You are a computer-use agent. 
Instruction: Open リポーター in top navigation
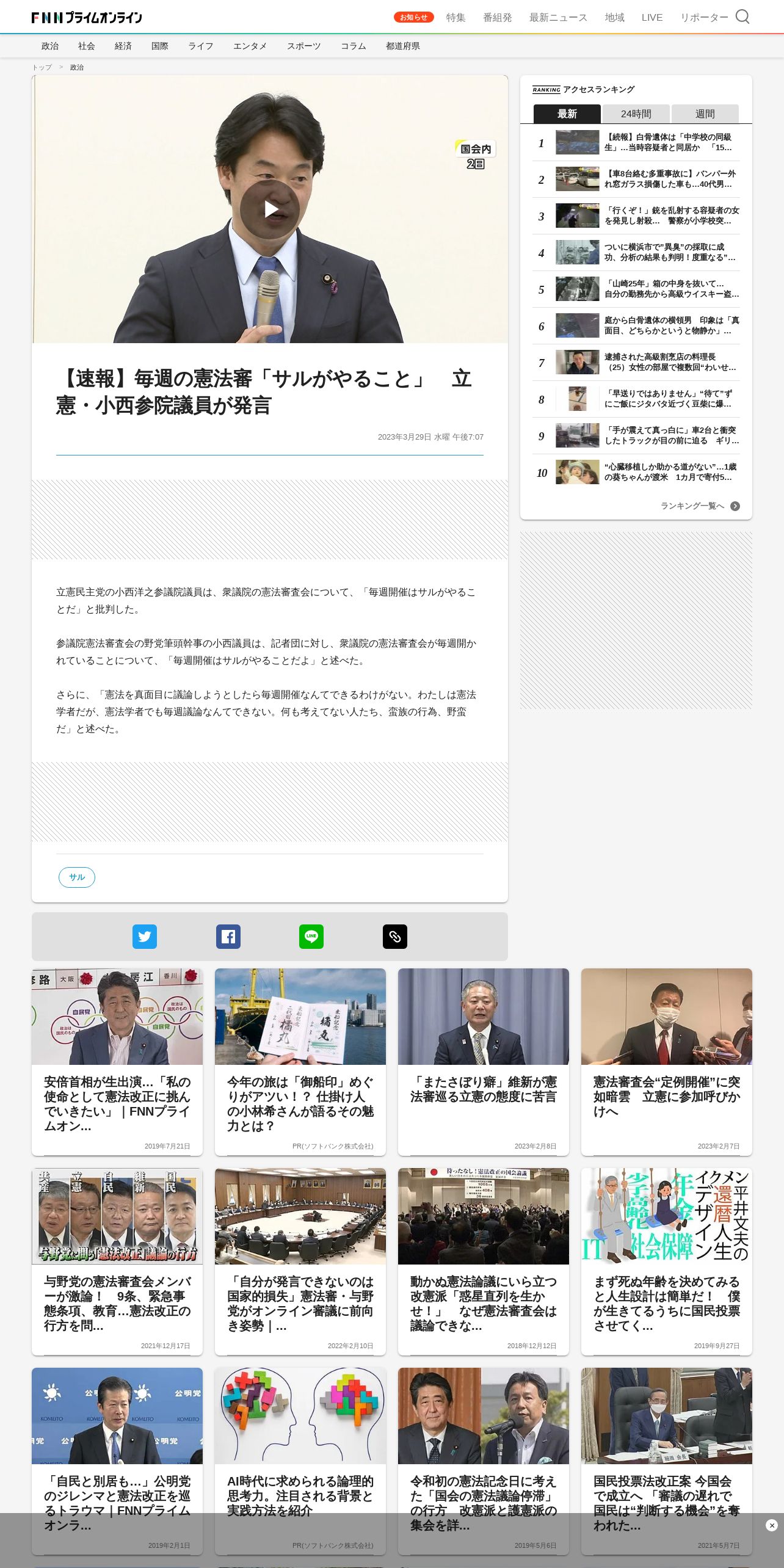[x=704, y=17]
